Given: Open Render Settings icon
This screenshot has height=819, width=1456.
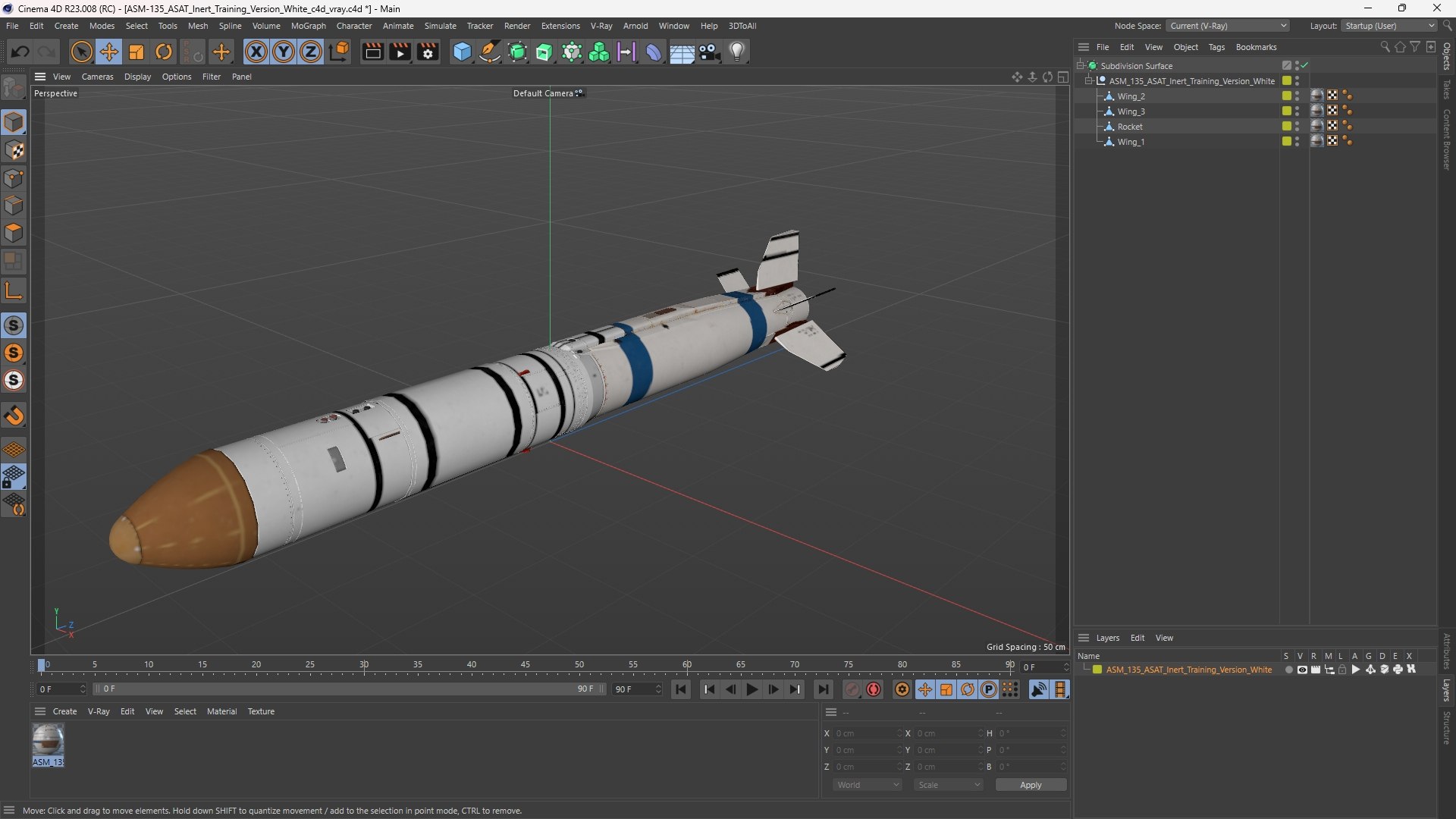Looking at the screenshot, I should pos(428,52).
